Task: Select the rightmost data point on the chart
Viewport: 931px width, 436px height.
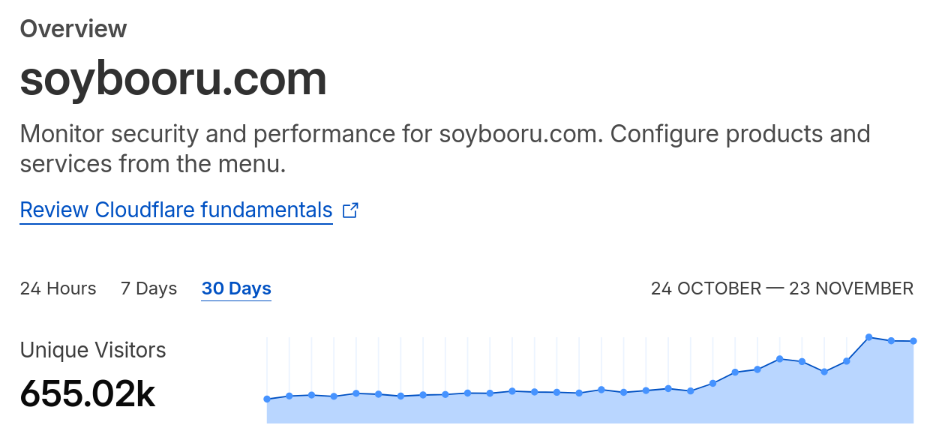Action: click(x=914, y=341)
